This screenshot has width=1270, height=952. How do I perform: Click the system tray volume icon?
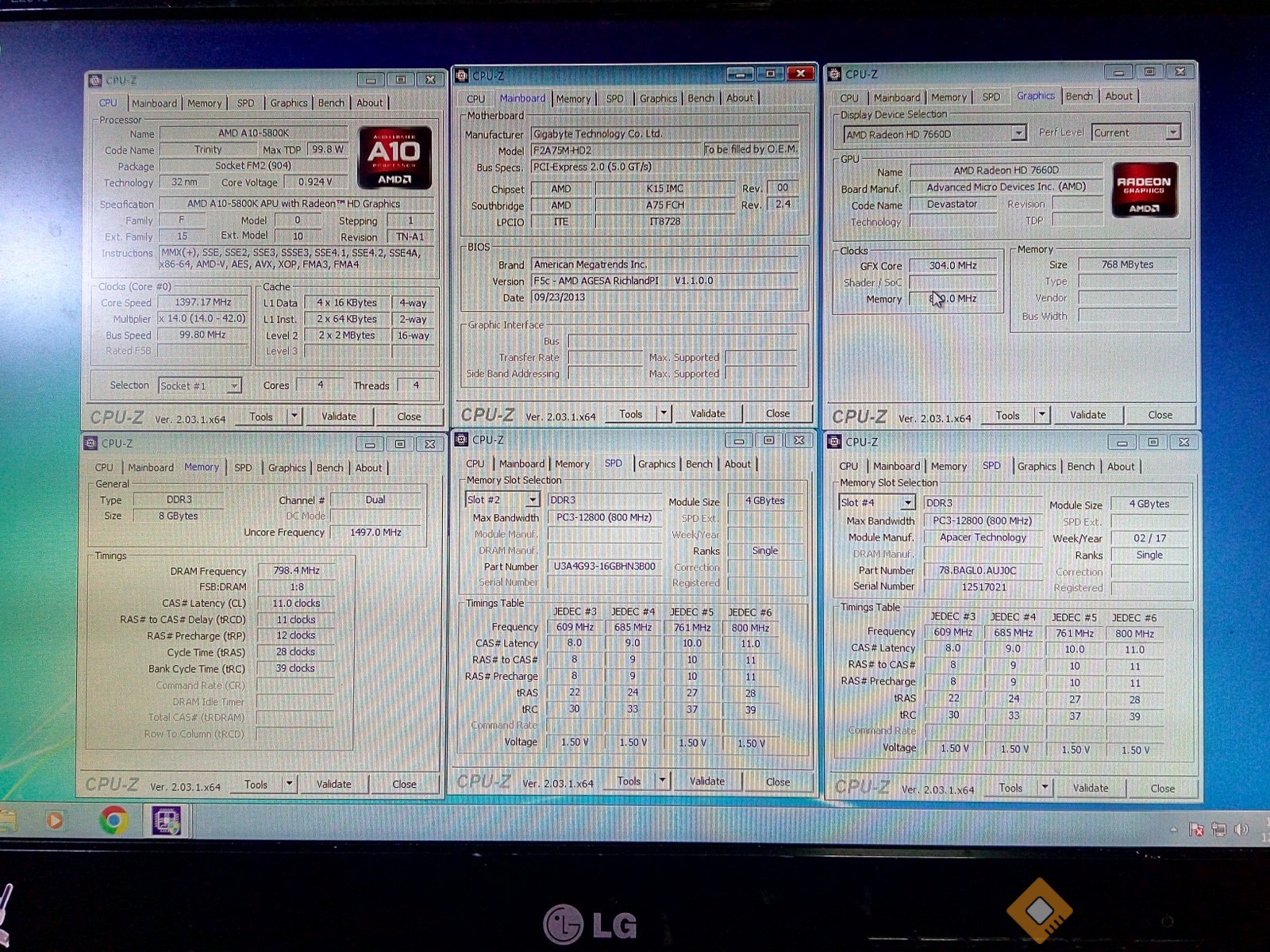click(1241, 829)
